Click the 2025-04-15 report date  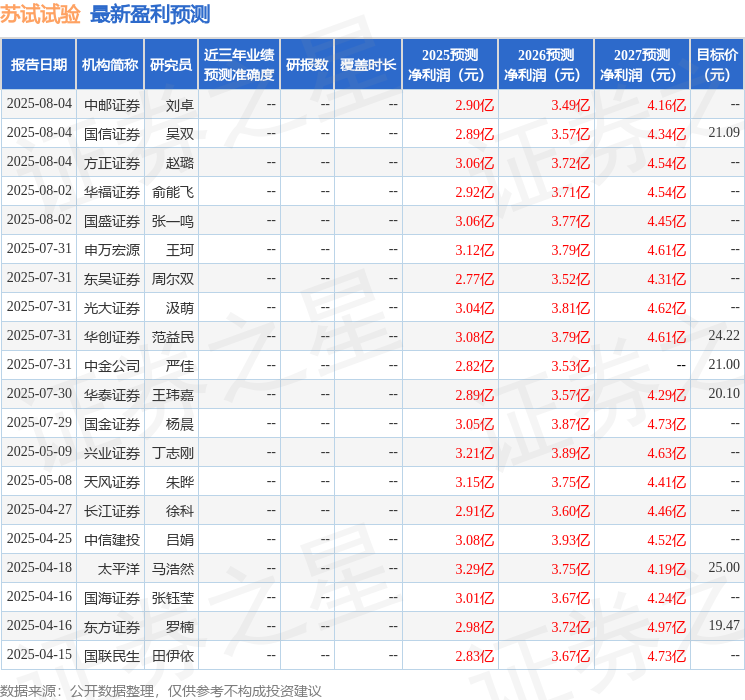pyautogui.click(x=39, y=654)
